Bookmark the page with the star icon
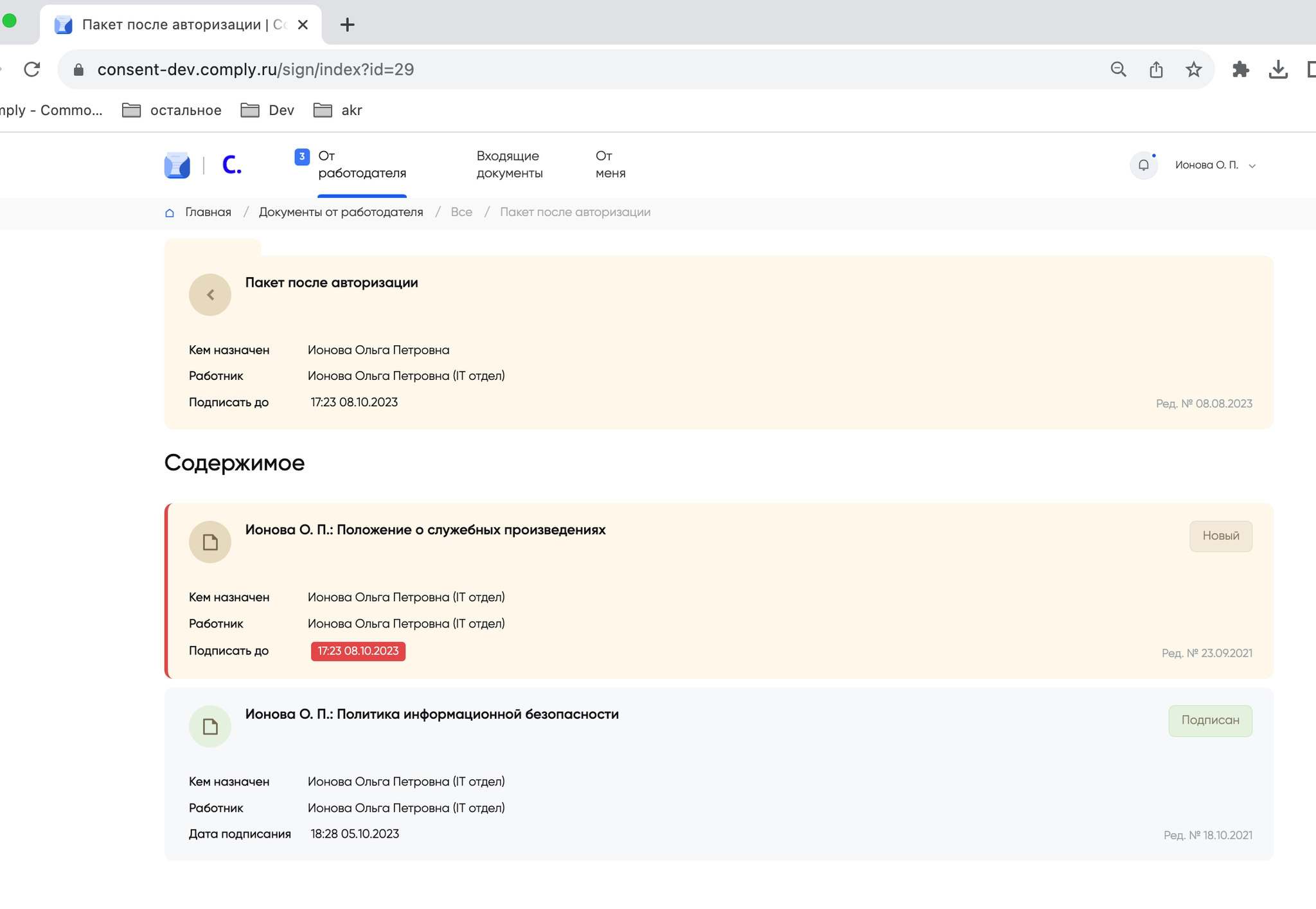This screenshot has width=1316, height=909. [1193, 69]
